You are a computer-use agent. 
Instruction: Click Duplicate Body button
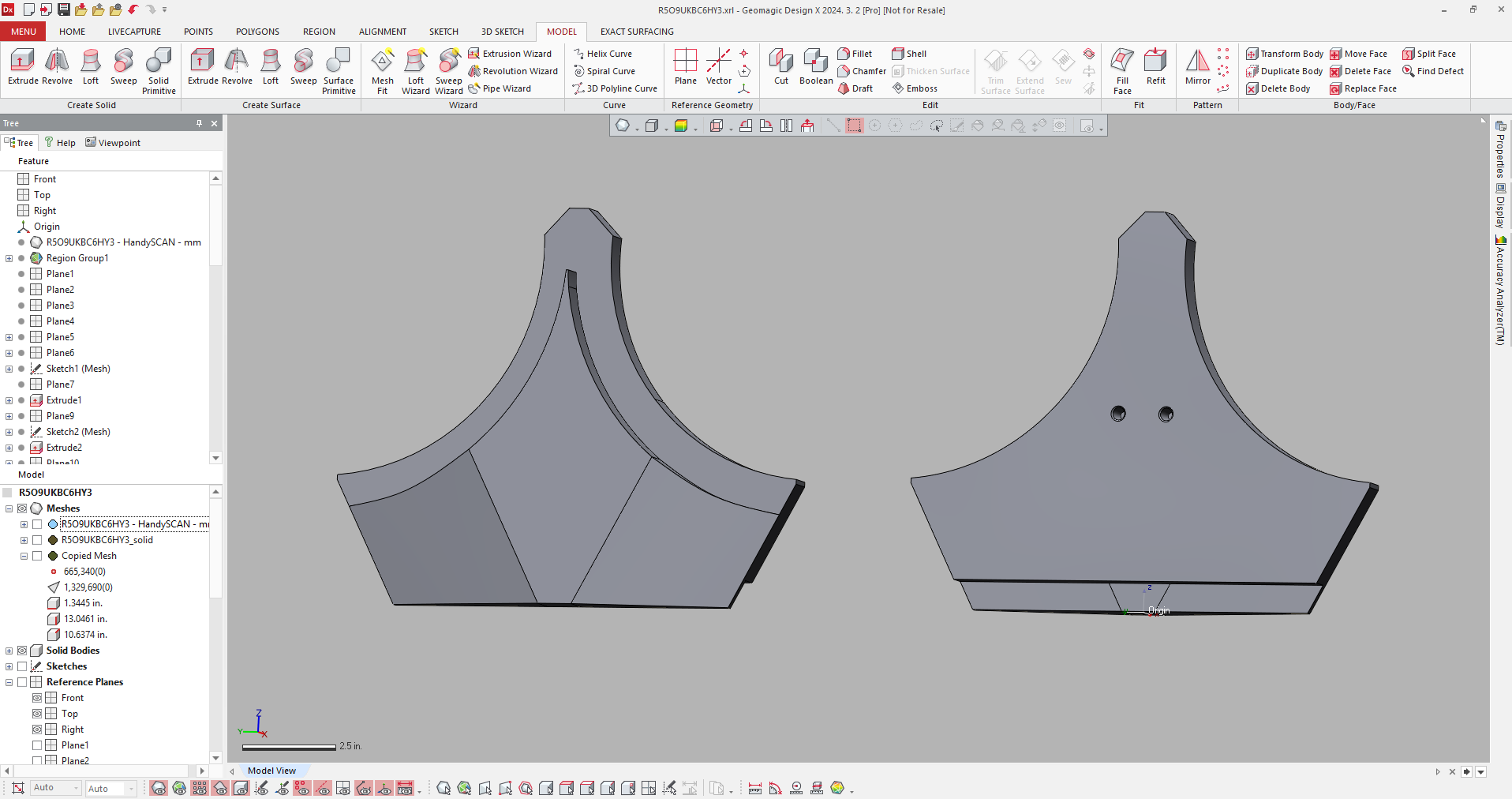click(x=1284, y=71)
